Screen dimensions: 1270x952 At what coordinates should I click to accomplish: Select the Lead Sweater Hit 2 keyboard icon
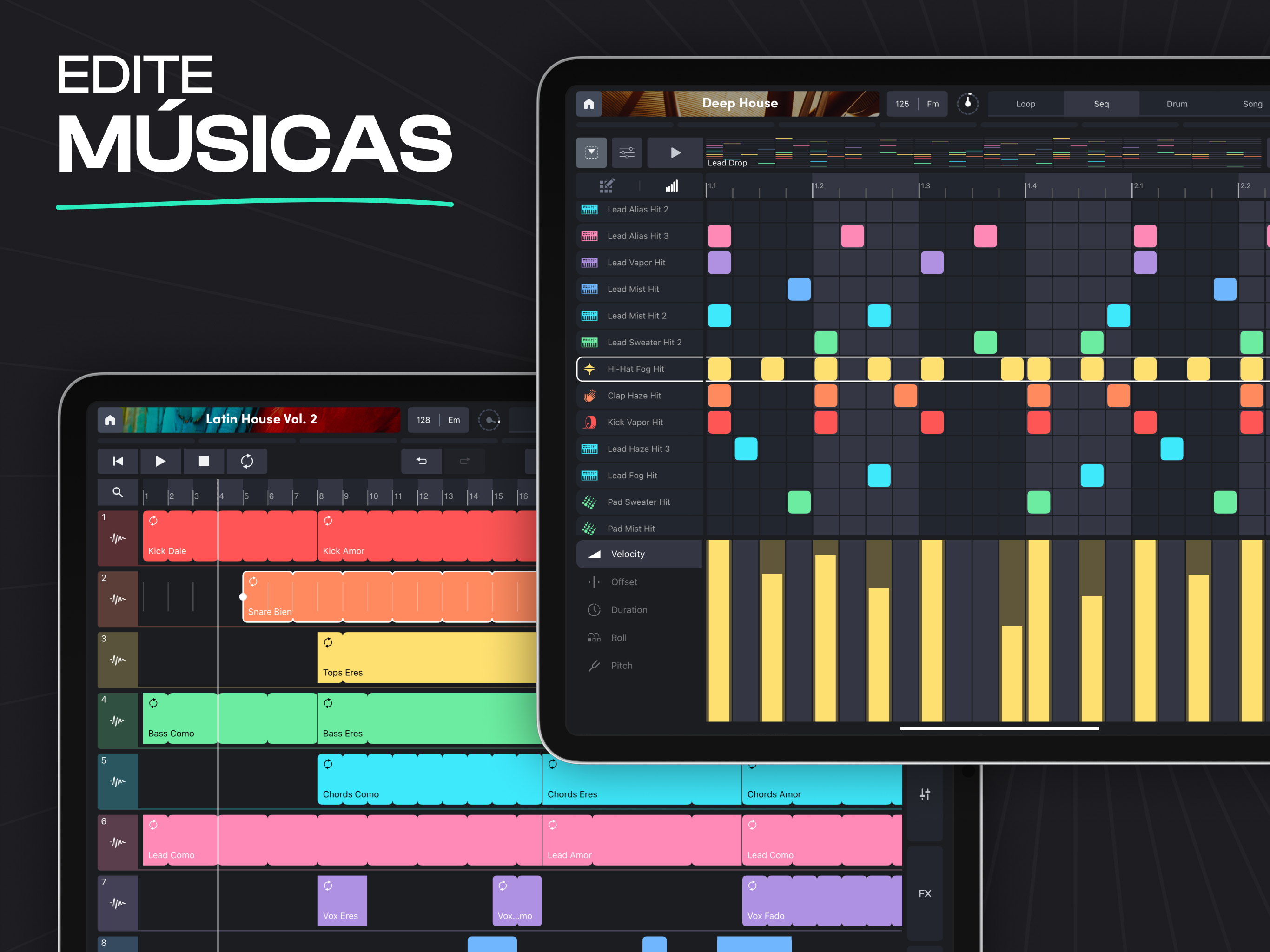(x=589, y=343)
